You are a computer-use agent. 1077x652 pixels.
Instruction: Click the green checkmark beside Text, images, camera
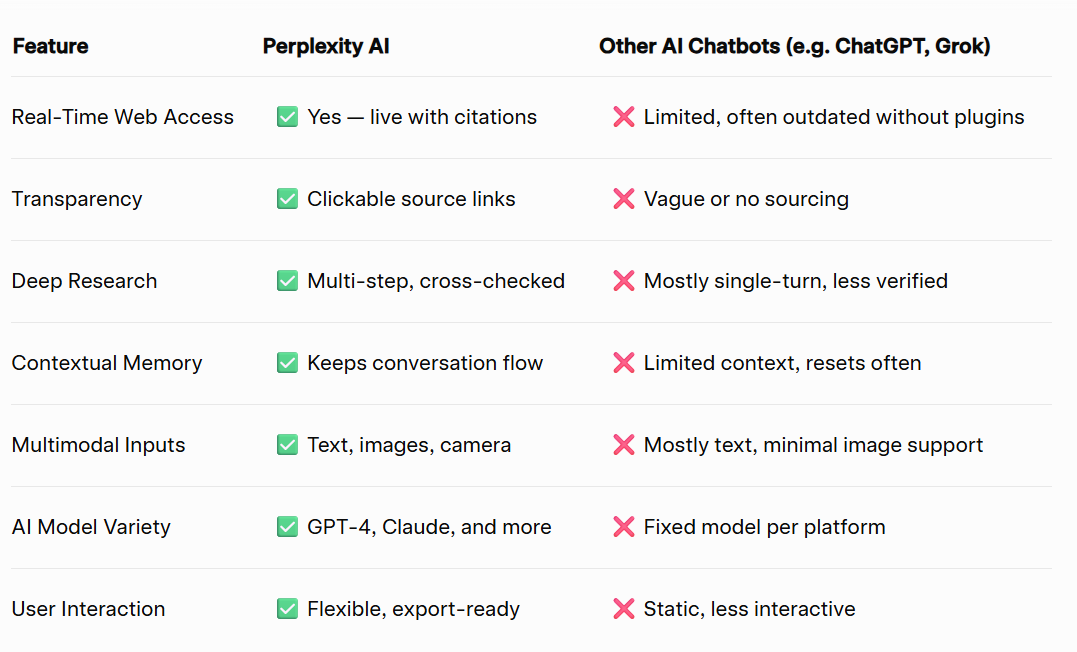(x=287, y=445)
